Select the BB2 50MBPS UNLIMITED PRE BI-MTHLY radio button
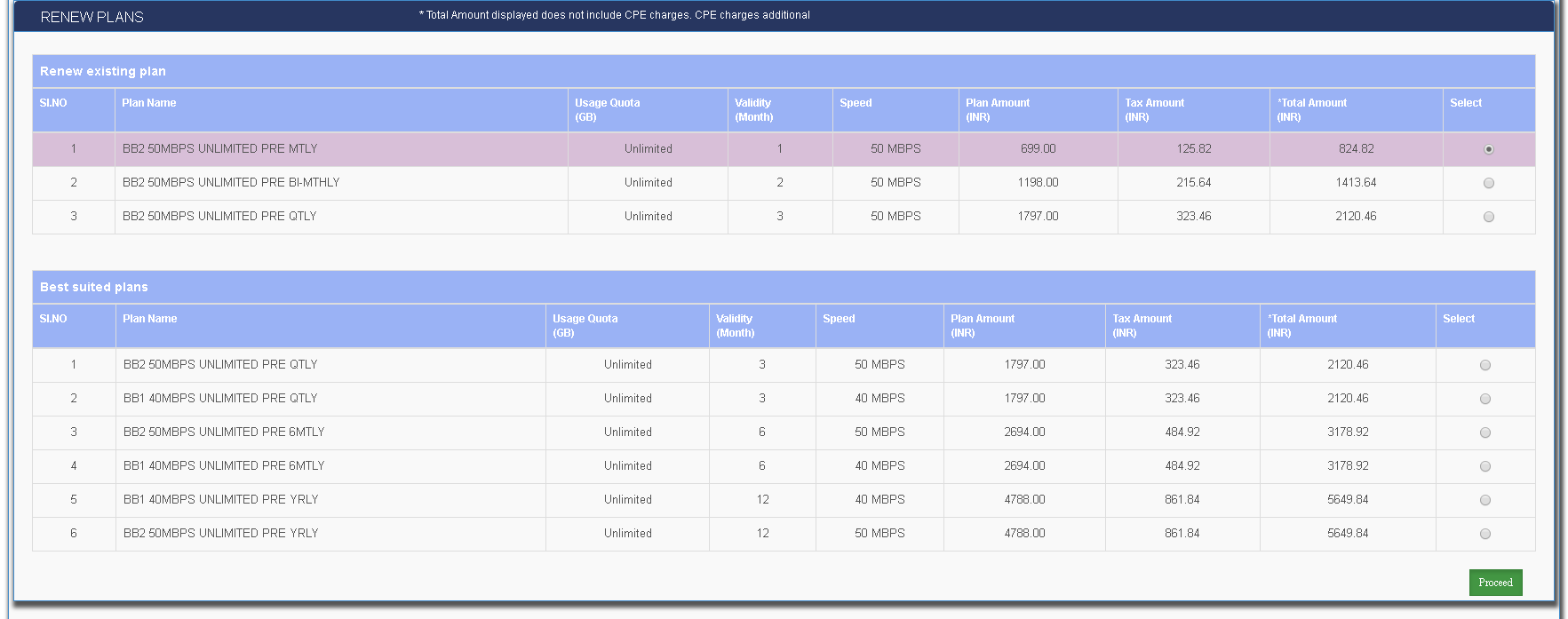This screenshot has height=619, width=1568. pos(1489,183)
